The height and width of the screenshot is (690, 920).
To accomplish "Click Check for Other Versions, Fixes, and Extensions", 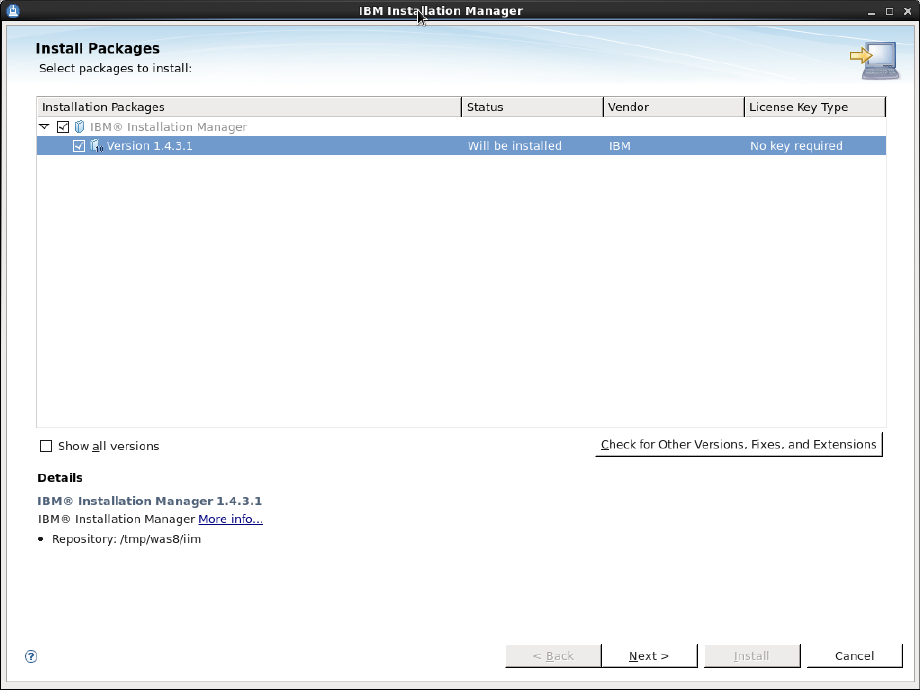I will (739, 444).
